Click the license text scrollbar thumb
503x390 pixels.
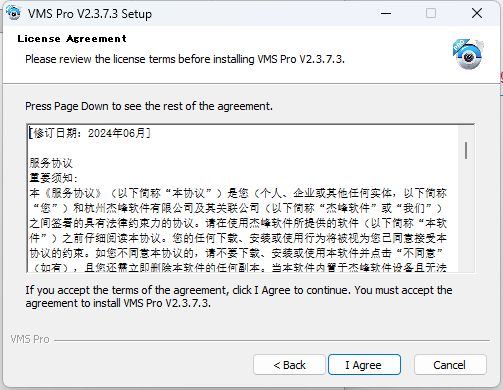(x=466, y=150)
